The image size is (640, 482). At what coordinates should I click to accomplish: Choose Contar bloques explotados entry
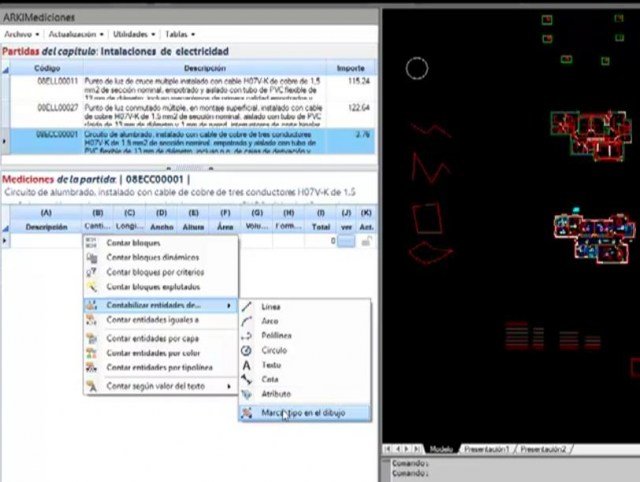coord(160,287)
